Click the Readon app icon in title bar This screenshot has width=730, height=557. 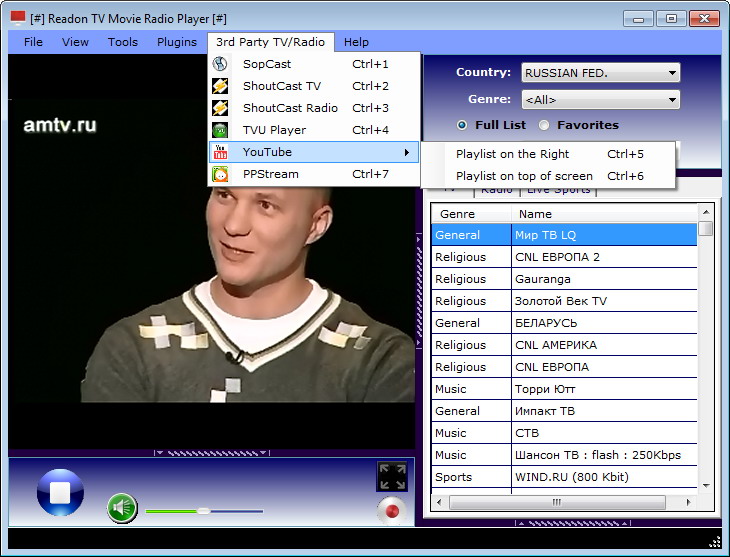coord(18,19)
